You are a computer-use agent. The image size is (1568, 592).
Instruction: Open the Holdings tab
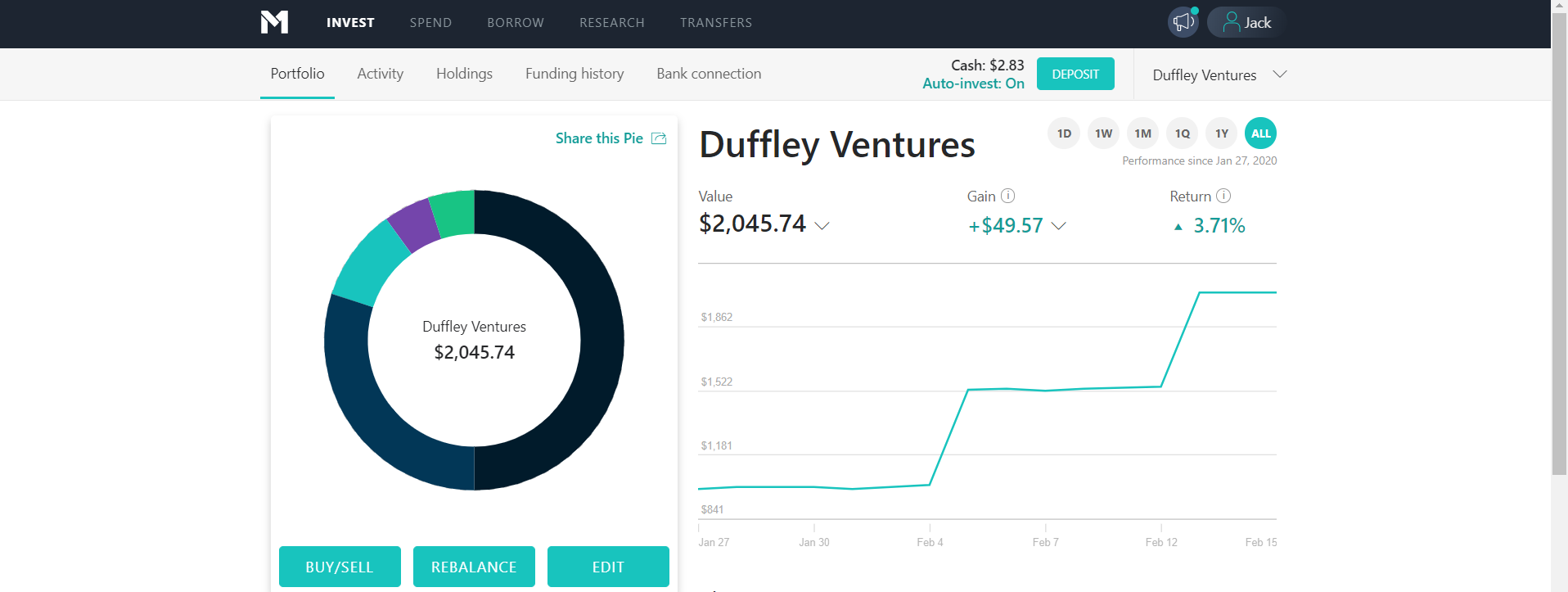pyautogui.click(x=464, y=74)
